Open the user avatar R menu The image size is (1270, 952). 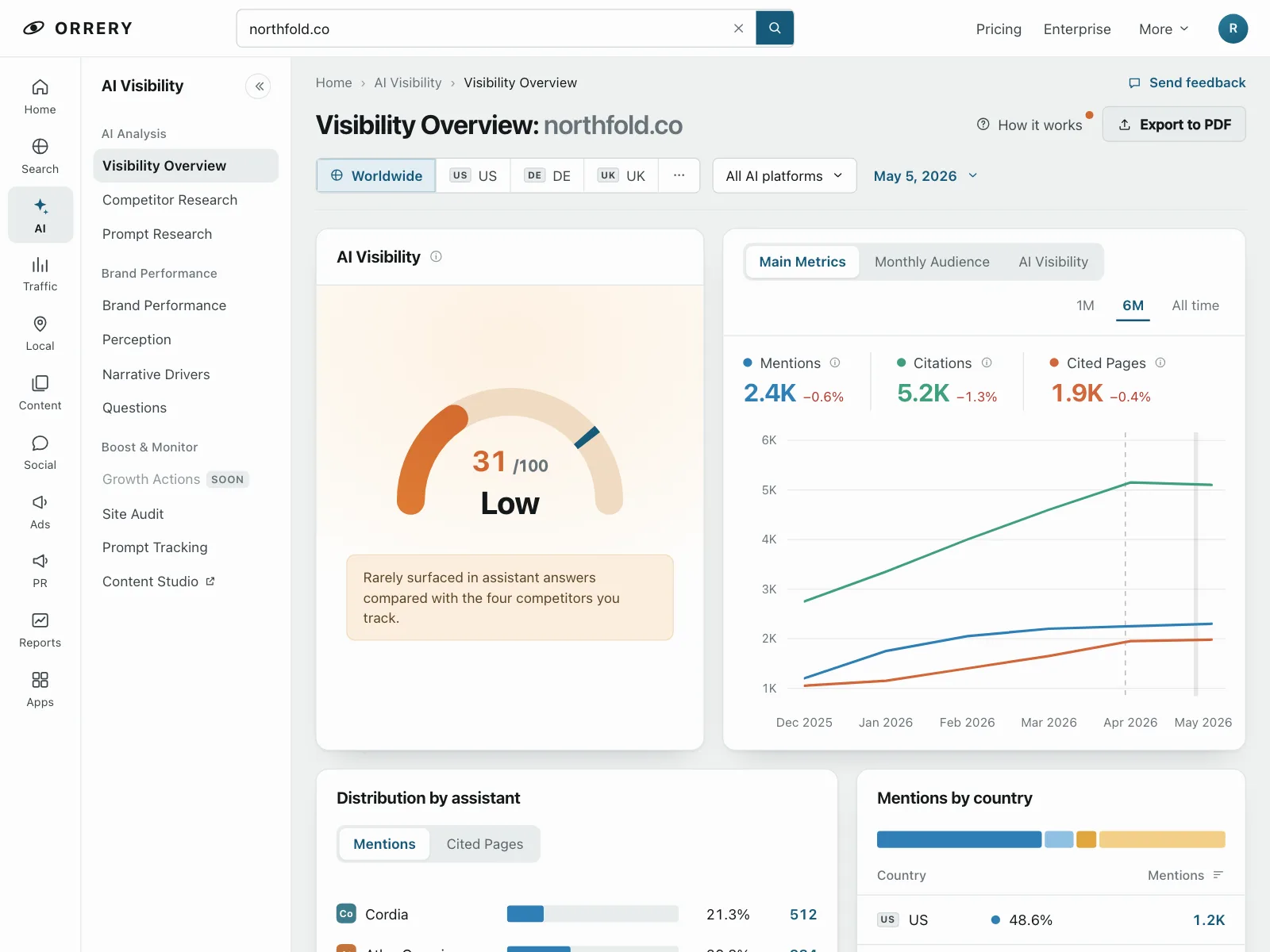point(1233,29)
